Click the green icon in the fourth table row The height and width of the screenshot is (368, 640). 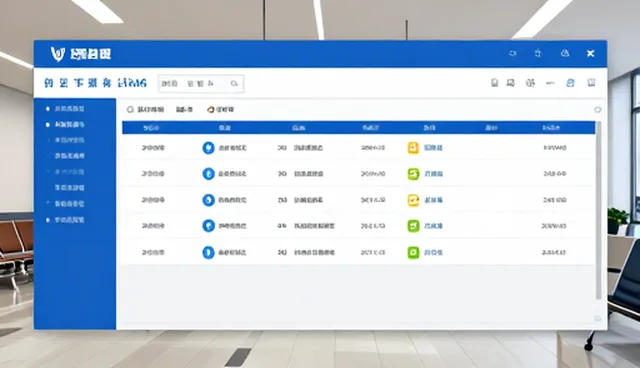pos(413,226)
